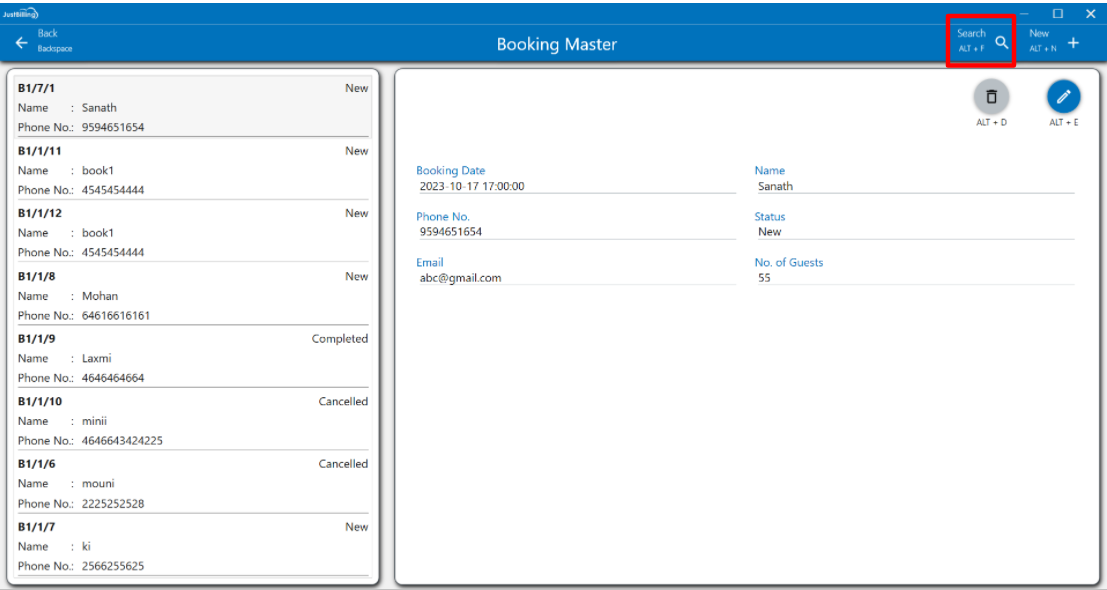1107x590 pixels.
Task: Select booking B1/7/1 for Sanath
Action: coord(192,107)
